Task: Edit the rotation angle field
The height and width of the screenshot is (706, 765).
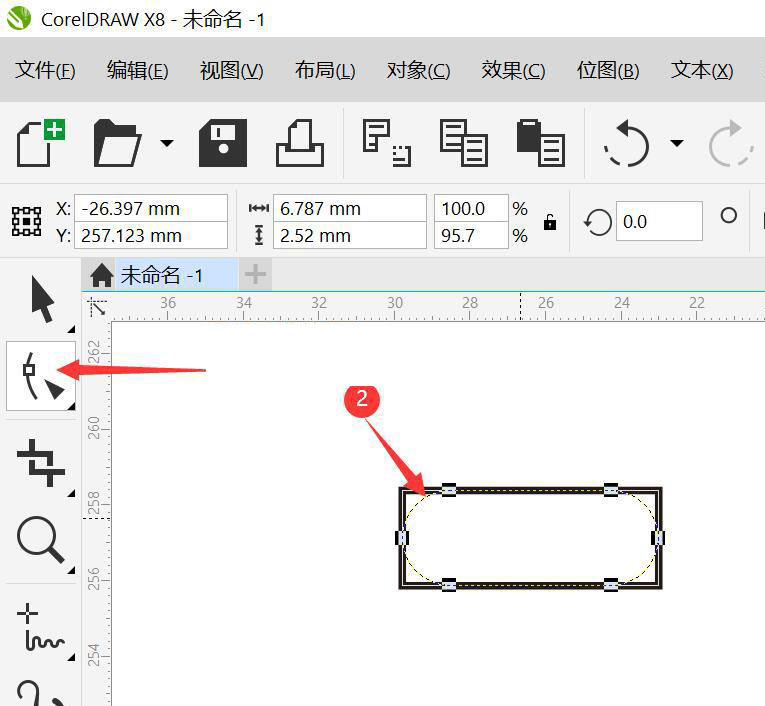Action: tap(659, 222)
